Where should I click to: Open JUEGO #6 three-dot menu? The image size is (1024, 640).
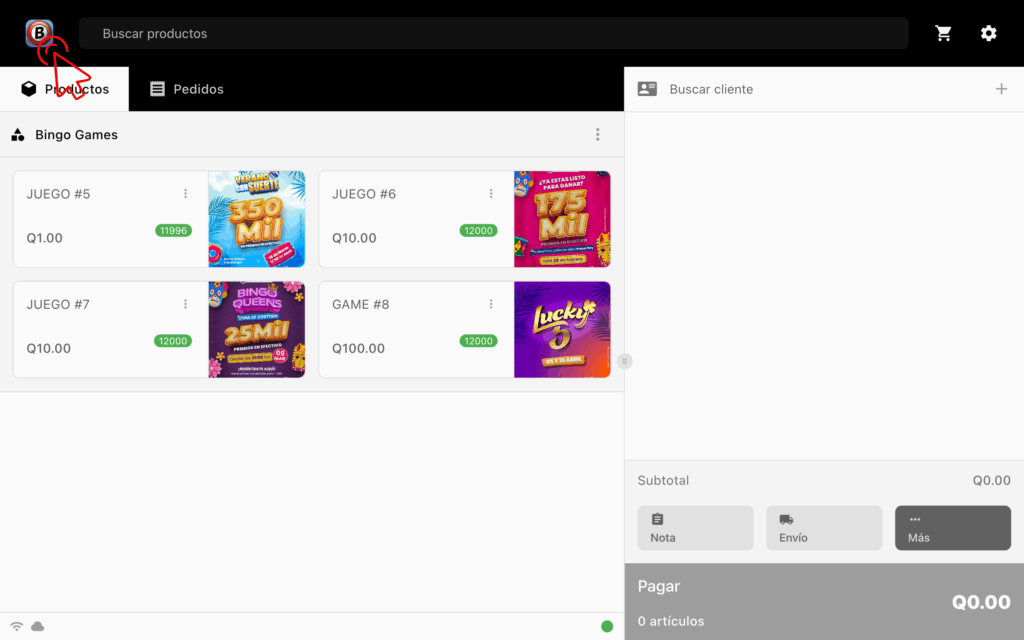point(491,194)
